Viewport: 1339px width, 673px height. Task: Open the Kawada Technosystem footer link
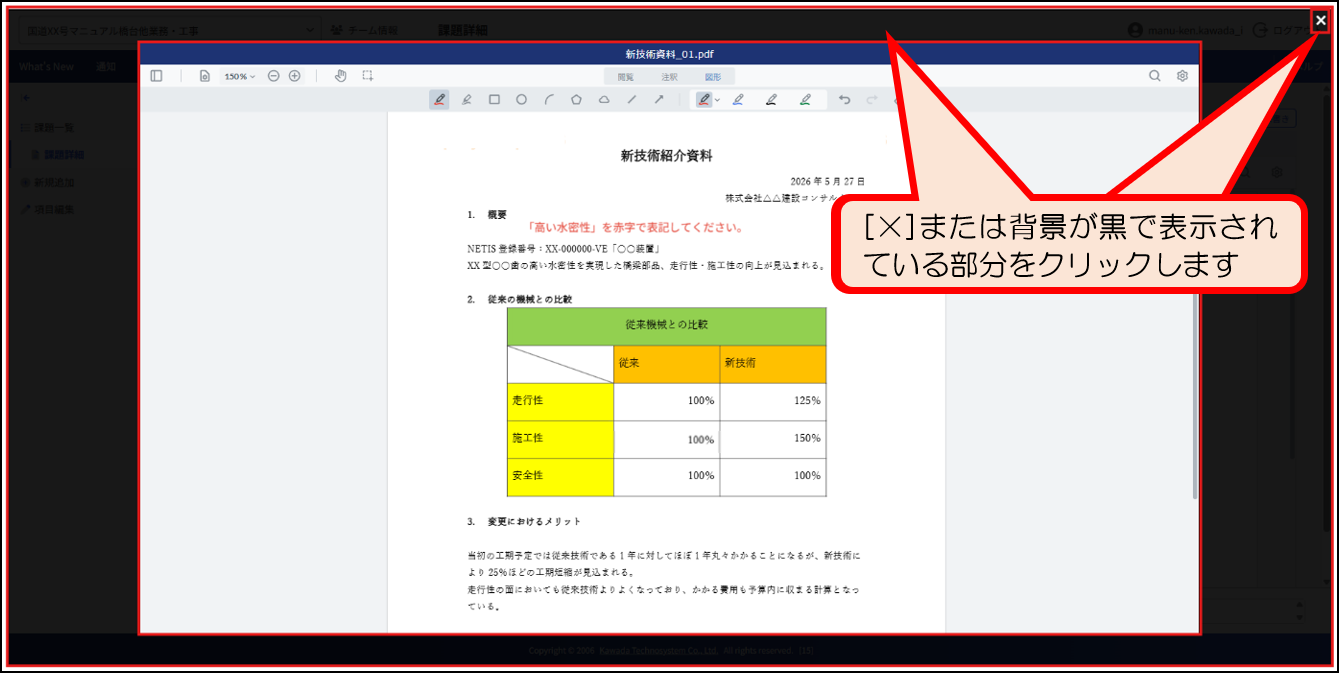(x=659, y=651)
